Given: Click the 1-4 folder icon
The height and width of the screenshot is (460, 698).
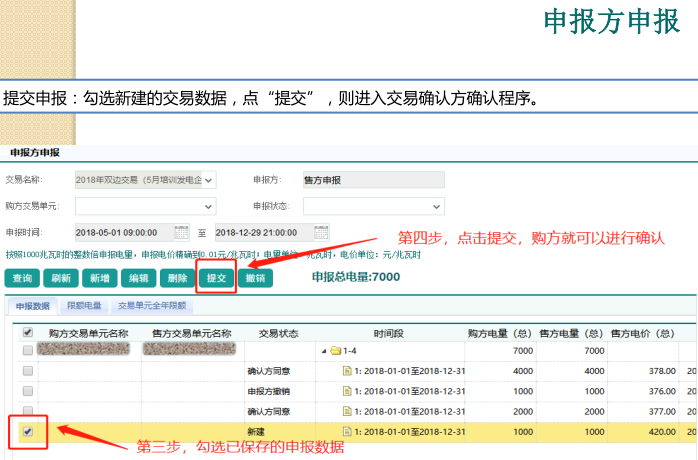Looking at the screenshot, I should [x=336, y=351].
